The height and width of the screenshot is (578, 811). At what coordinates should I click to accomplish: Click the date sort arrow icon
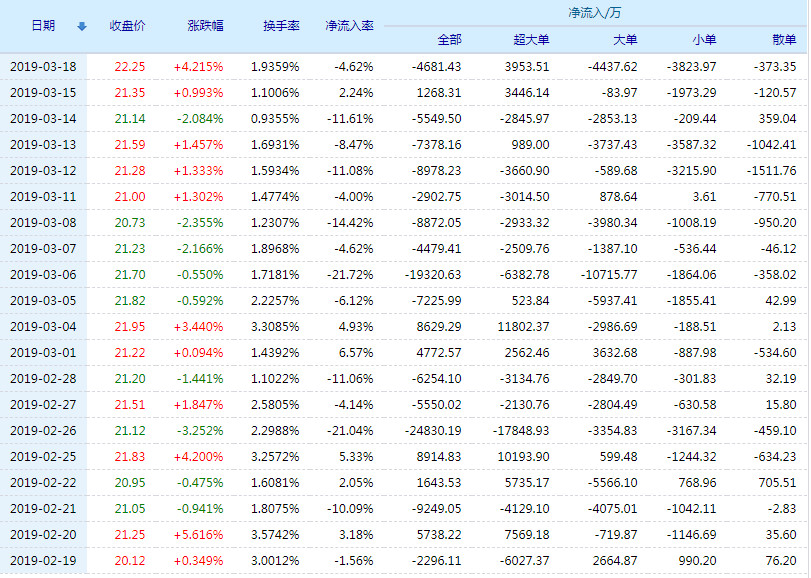pos(82,27)
